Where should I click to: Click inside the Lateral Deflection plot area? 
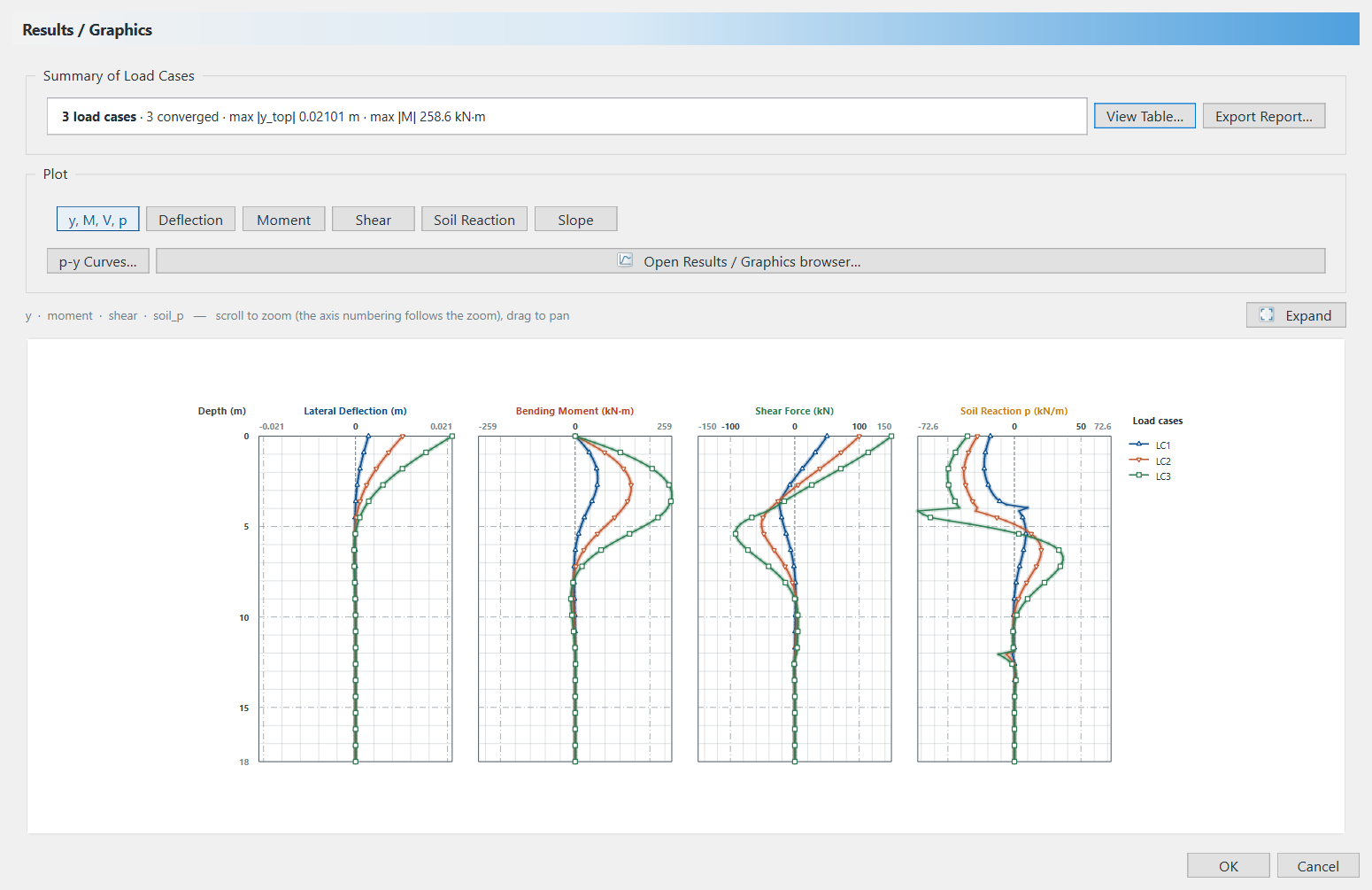pos(355,599)
